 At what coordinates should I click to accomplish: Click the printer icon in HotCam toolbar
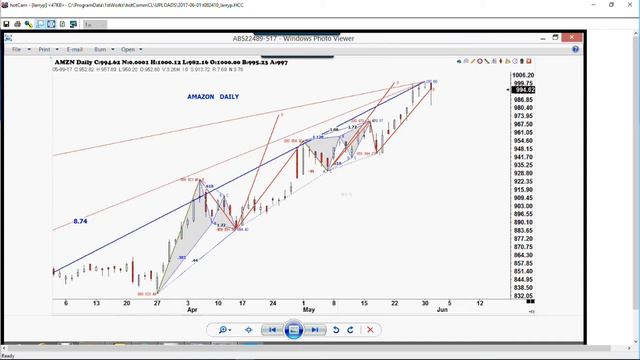(x=17, y=24)
